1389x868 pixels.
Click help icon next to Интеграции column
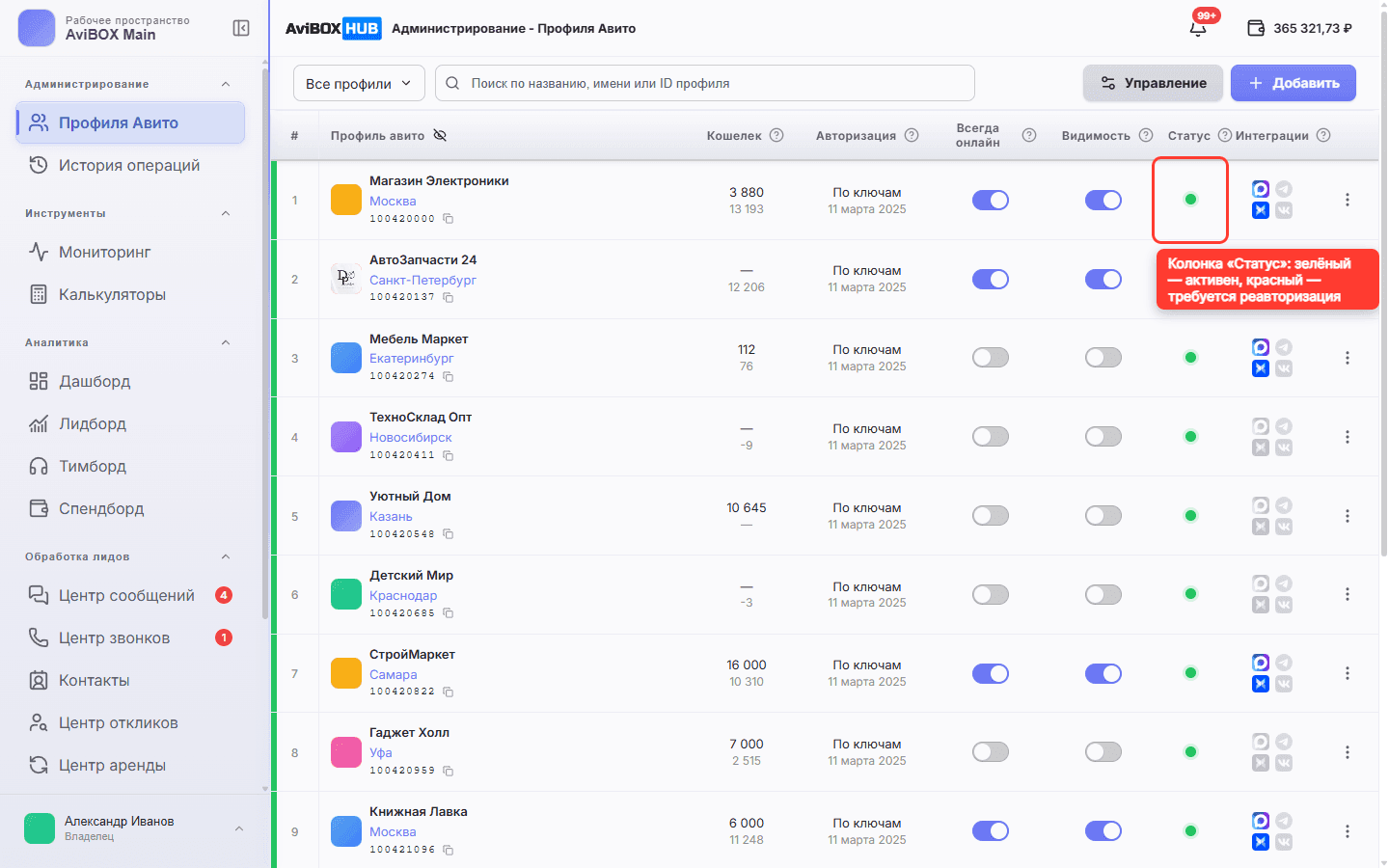[x=1323, y=135]
